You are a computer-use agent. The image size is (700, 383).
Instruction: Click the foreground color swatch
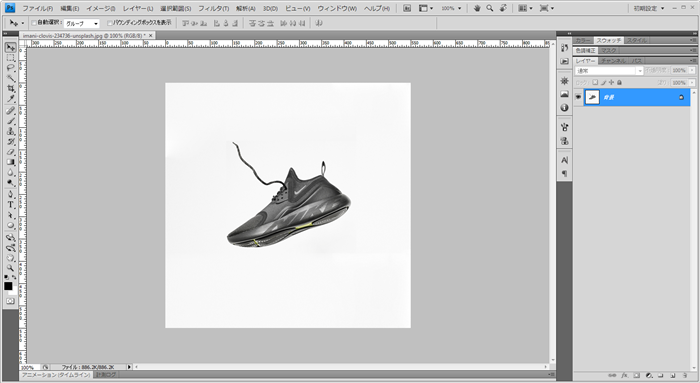[x=8, y=286]
